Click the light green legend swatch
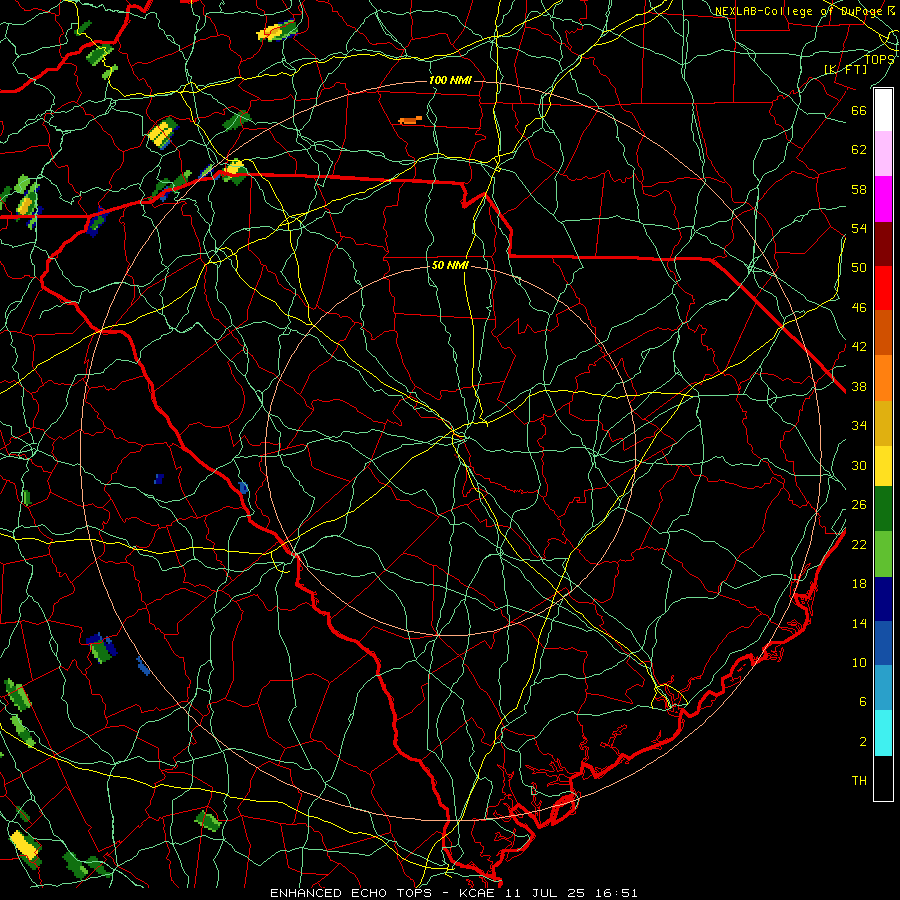The width and height of the screenshot is (900, 900). tap(883, 554)
